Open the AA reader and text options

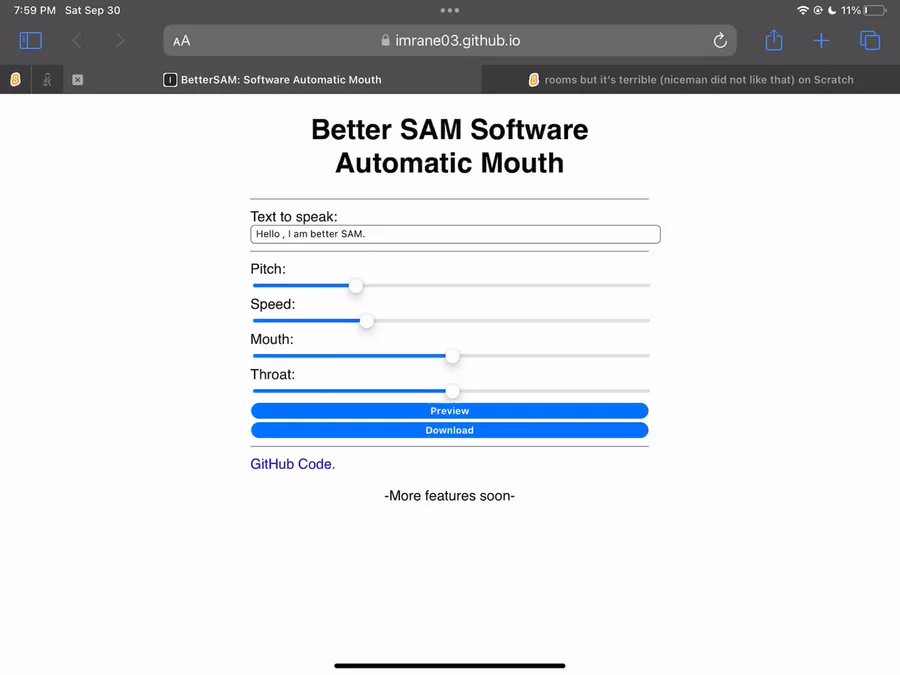(x=181, y=41)
